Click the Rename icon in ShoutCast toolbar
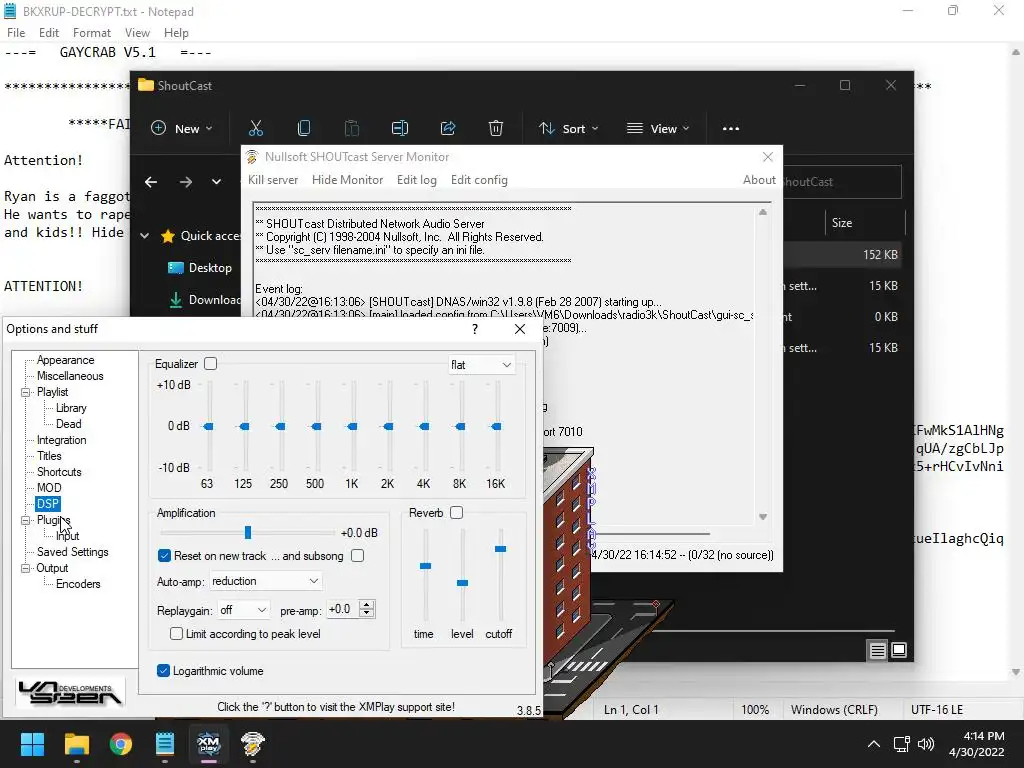Image resolution: width=1024 pixels, height=768 pixels. (400, 129)
